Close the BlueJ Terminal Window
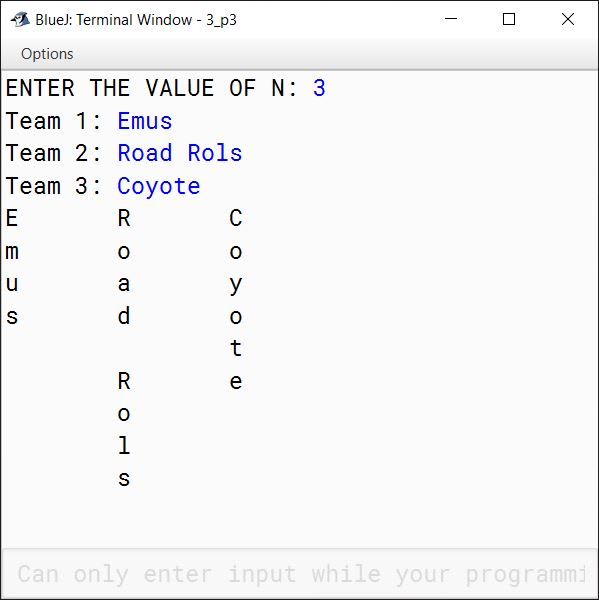The height and width of the screenshot is (600, 599). pyautogui.click(x=568, y=19)
